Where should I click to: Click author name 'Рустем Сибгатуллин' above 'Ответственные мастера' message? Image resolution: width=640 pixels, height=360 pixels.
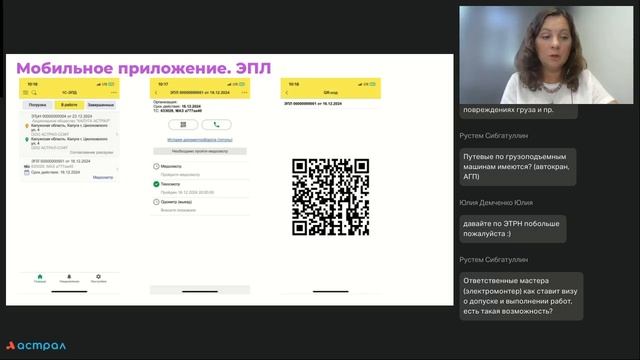coord(493,260)
